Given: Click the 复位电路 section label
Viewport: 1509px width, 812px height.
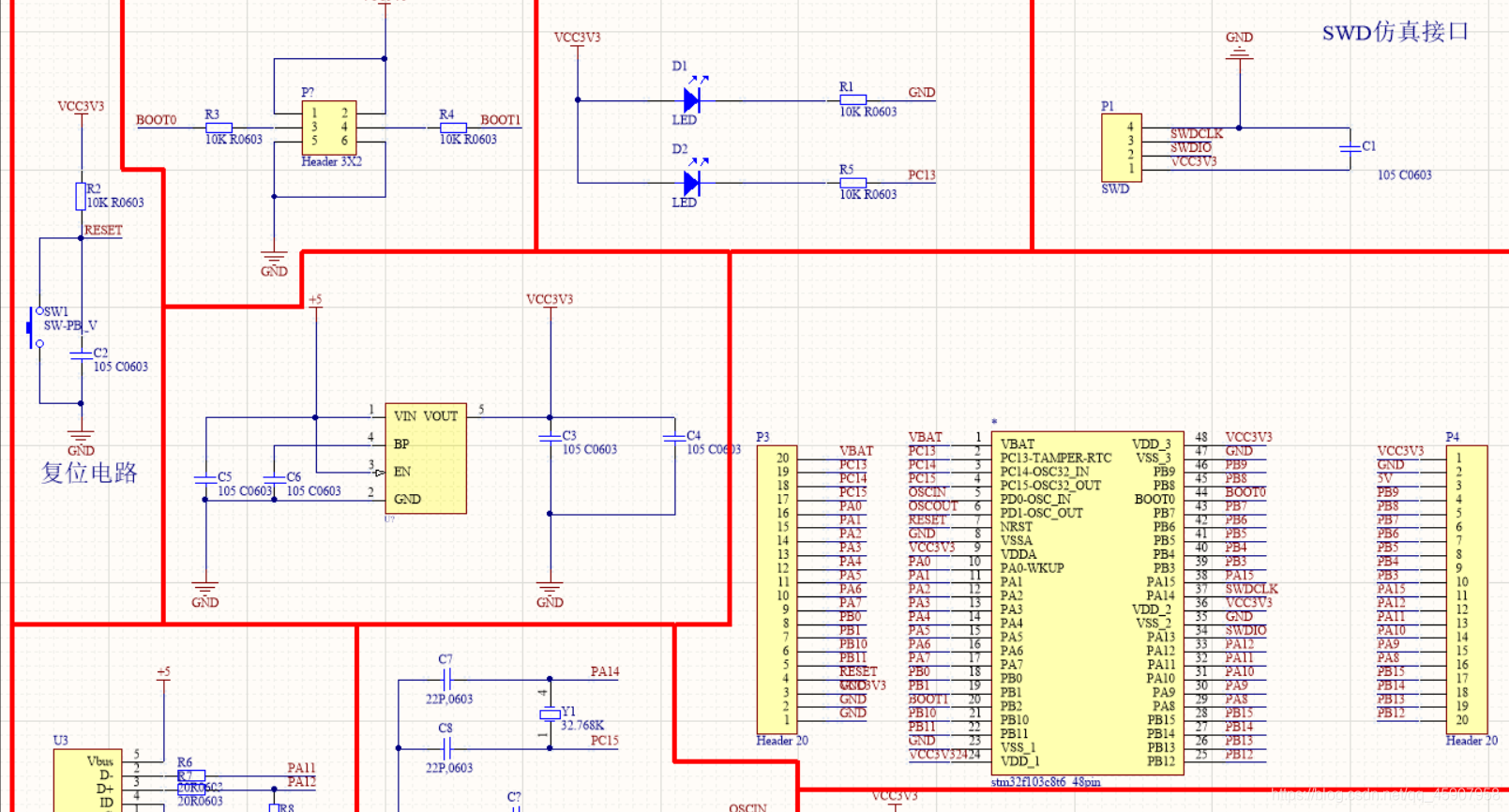Looking at the screenshot, I should [x=89, y=473].
